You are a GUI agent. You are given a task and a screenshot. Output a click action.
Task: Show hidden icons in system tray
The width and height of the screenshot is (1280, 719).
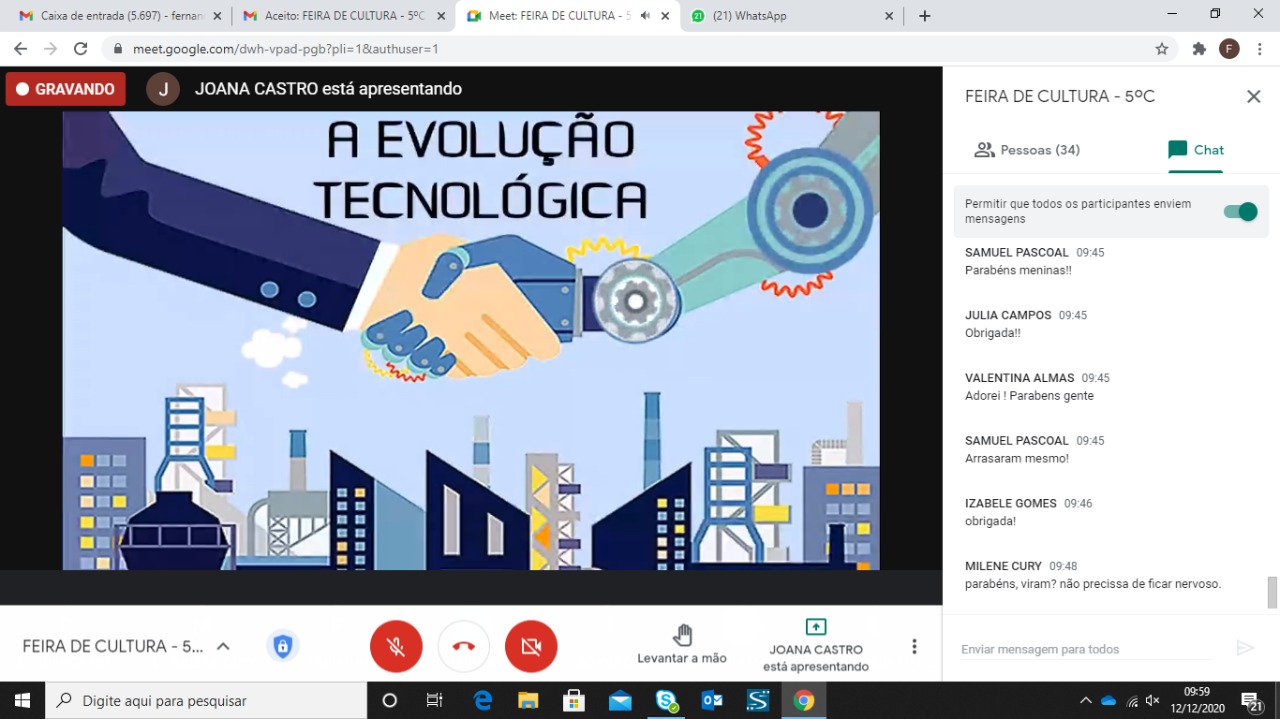pos(1085,701)
